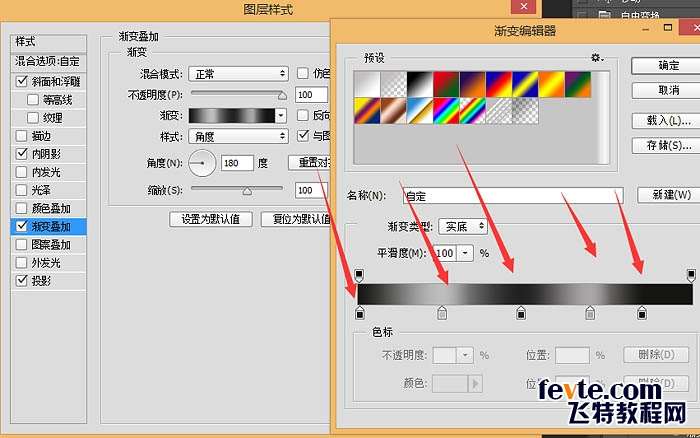Select the right opacity stop above gradient bar

pyautogui.click(x=691, y=275)
